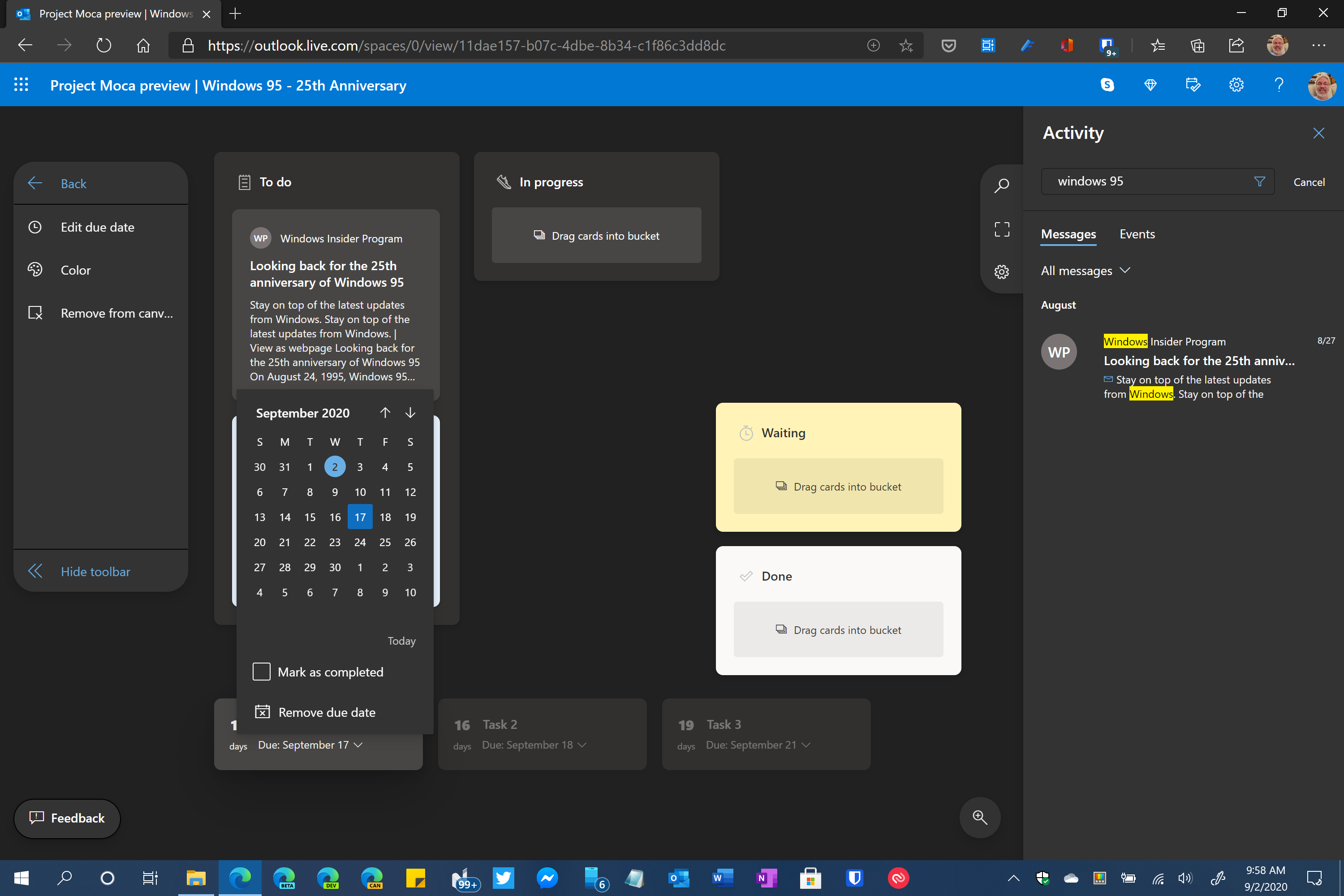Click Remove due date in the popup
The height and width of the screenshot is (896, 1344).
tap(326, 711)
